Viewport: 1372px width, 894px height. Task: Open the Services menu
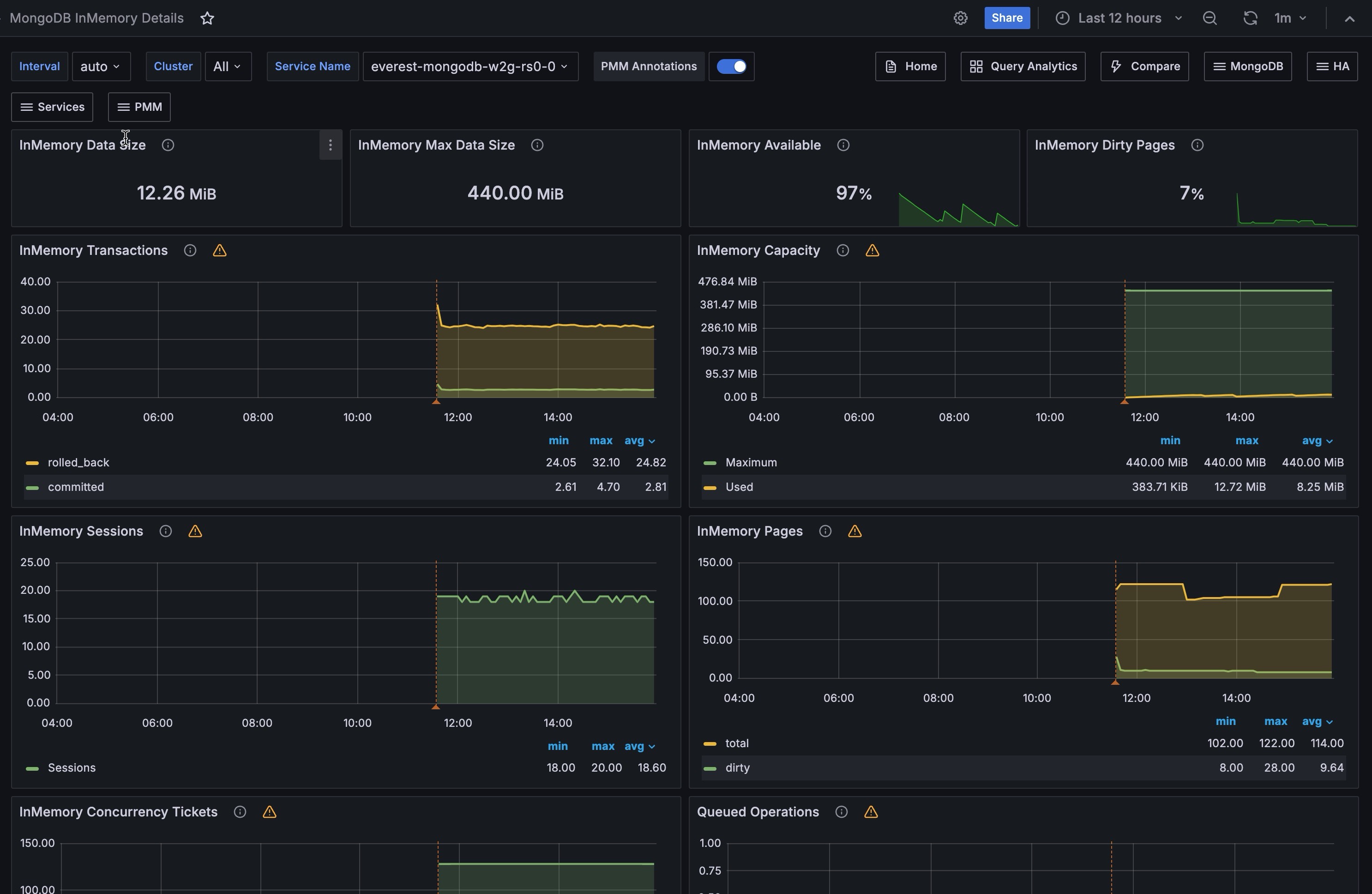(53, 107)
